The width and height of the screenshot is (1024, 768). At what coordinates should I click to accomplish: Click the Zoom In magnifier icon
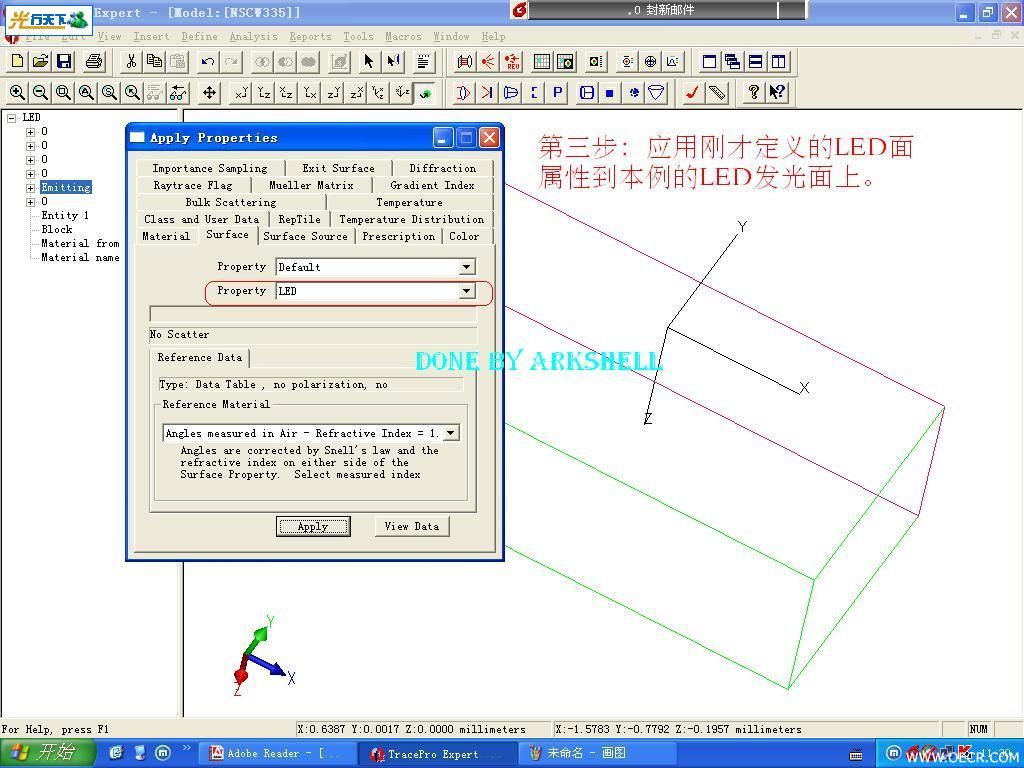point(18,93)
